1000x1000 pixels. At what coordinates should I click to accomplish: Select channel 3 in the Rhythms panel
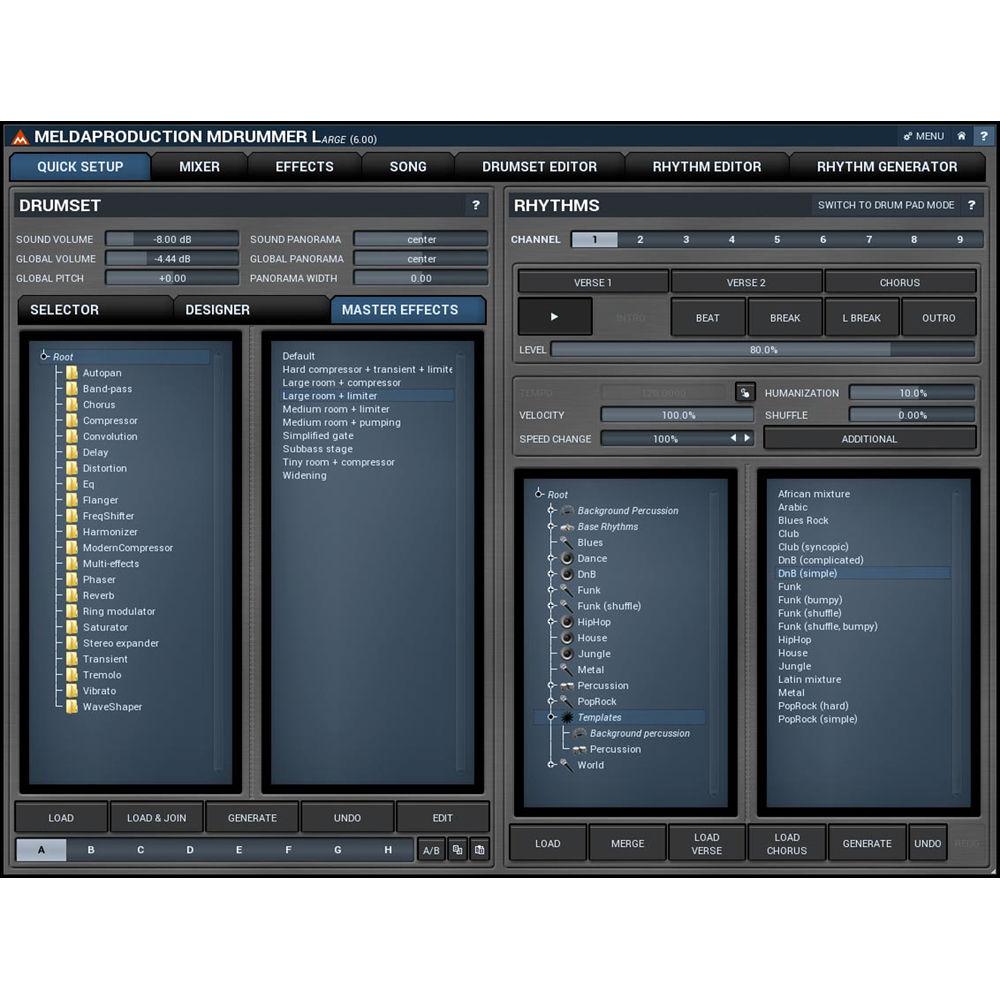pyautogui.click(x=685, y=239)
